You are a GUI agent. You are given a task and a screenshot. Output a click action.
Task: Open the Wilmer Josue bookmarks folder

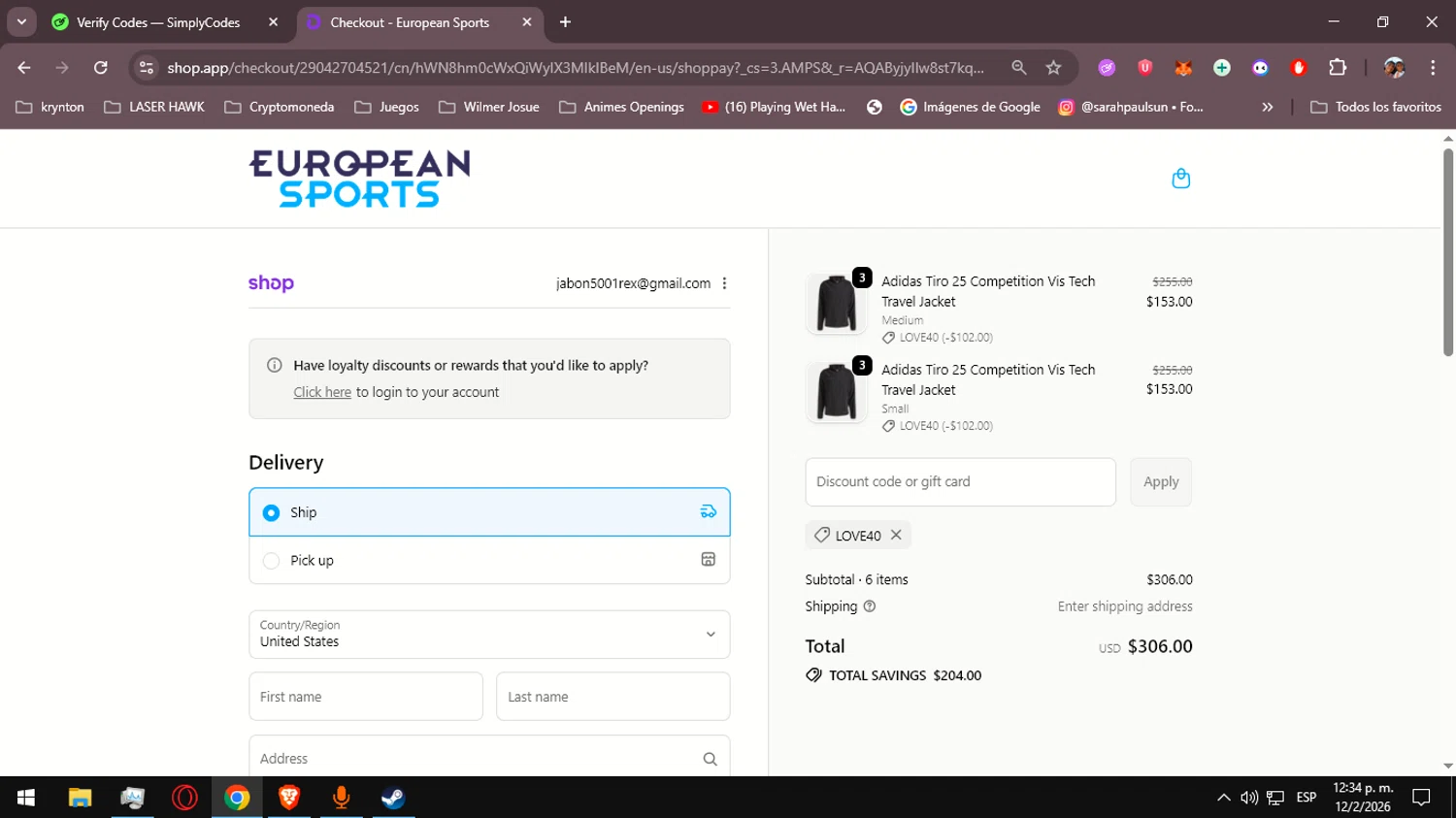(488, 107)
